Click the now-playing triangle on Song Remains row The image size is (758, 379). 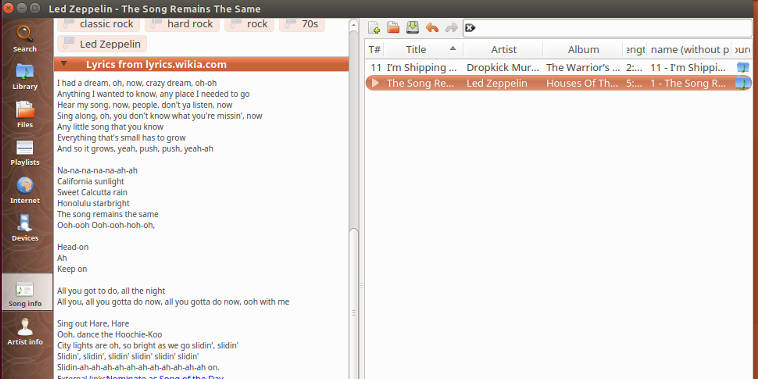coord(375,83)
